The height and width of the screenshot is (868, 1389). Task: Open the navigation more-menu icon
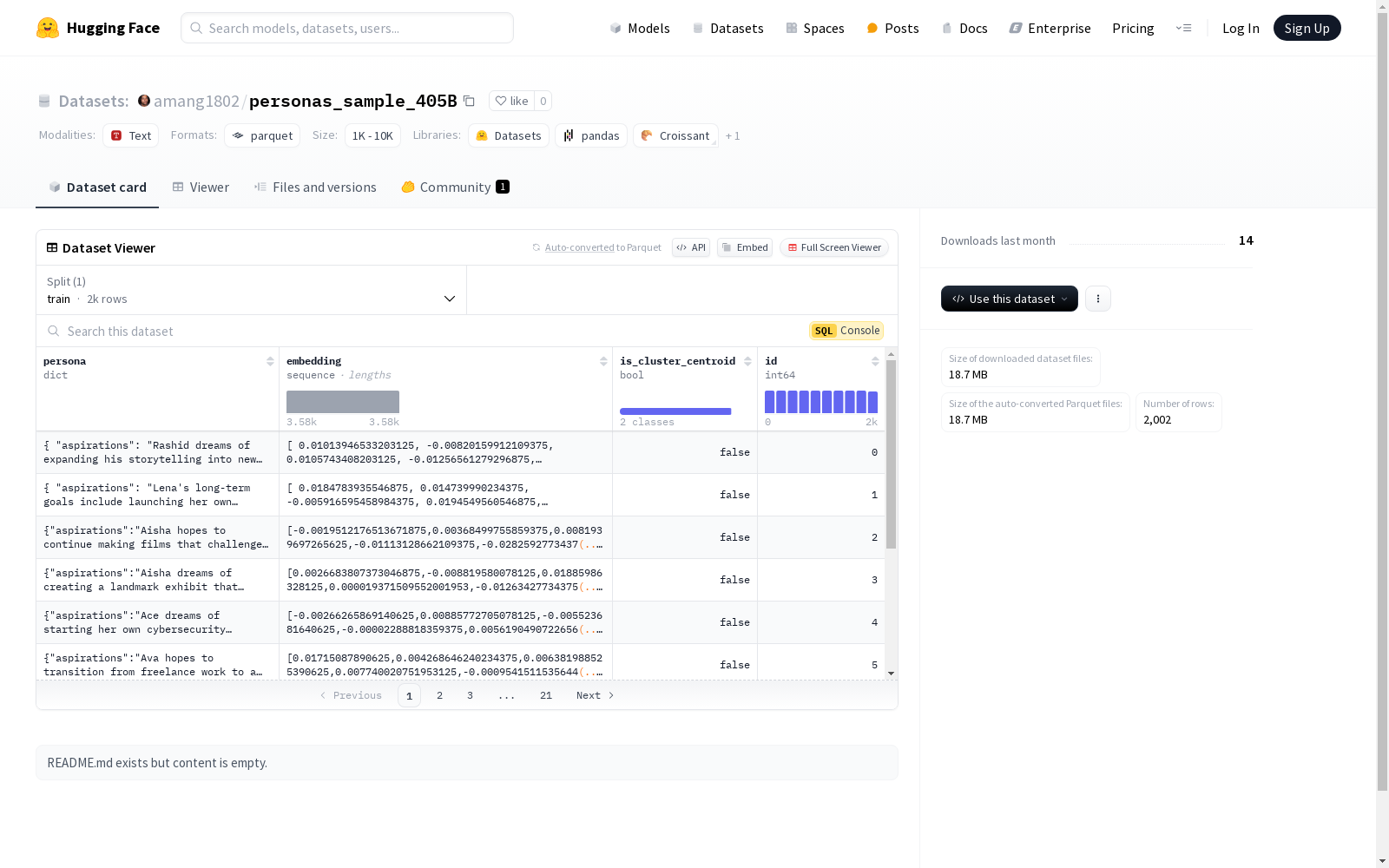coord(1183,28)
